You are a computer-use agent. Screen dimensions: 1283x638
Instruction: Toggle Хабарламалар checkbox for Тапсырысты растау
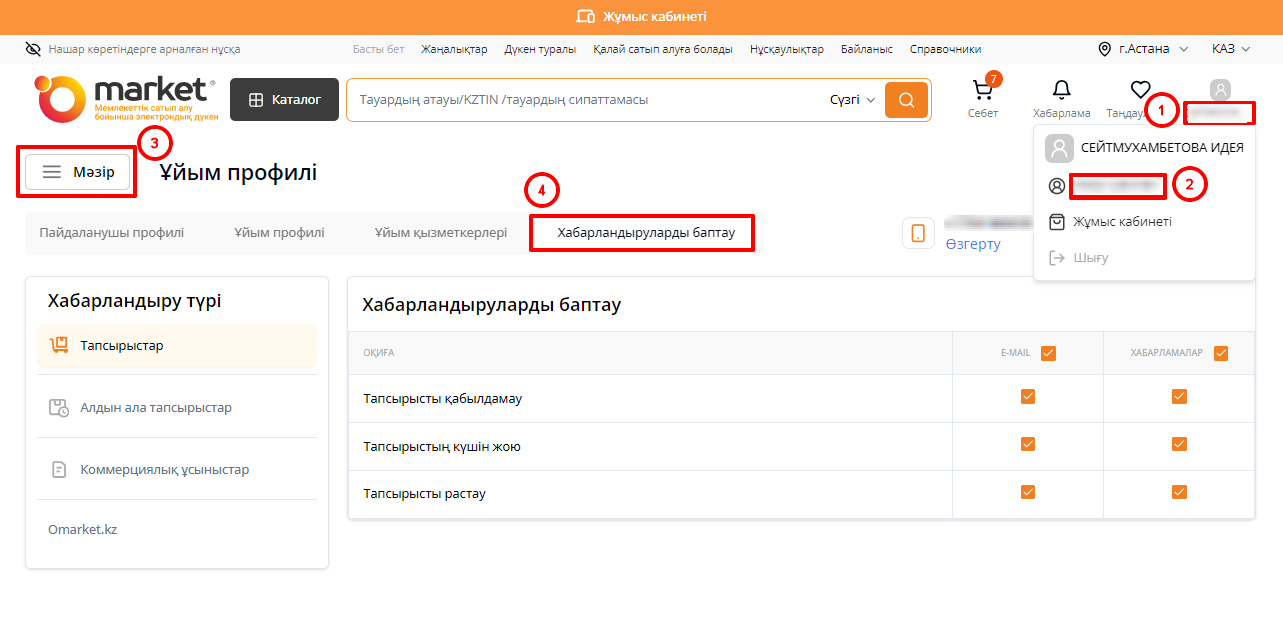[1179, 492]
